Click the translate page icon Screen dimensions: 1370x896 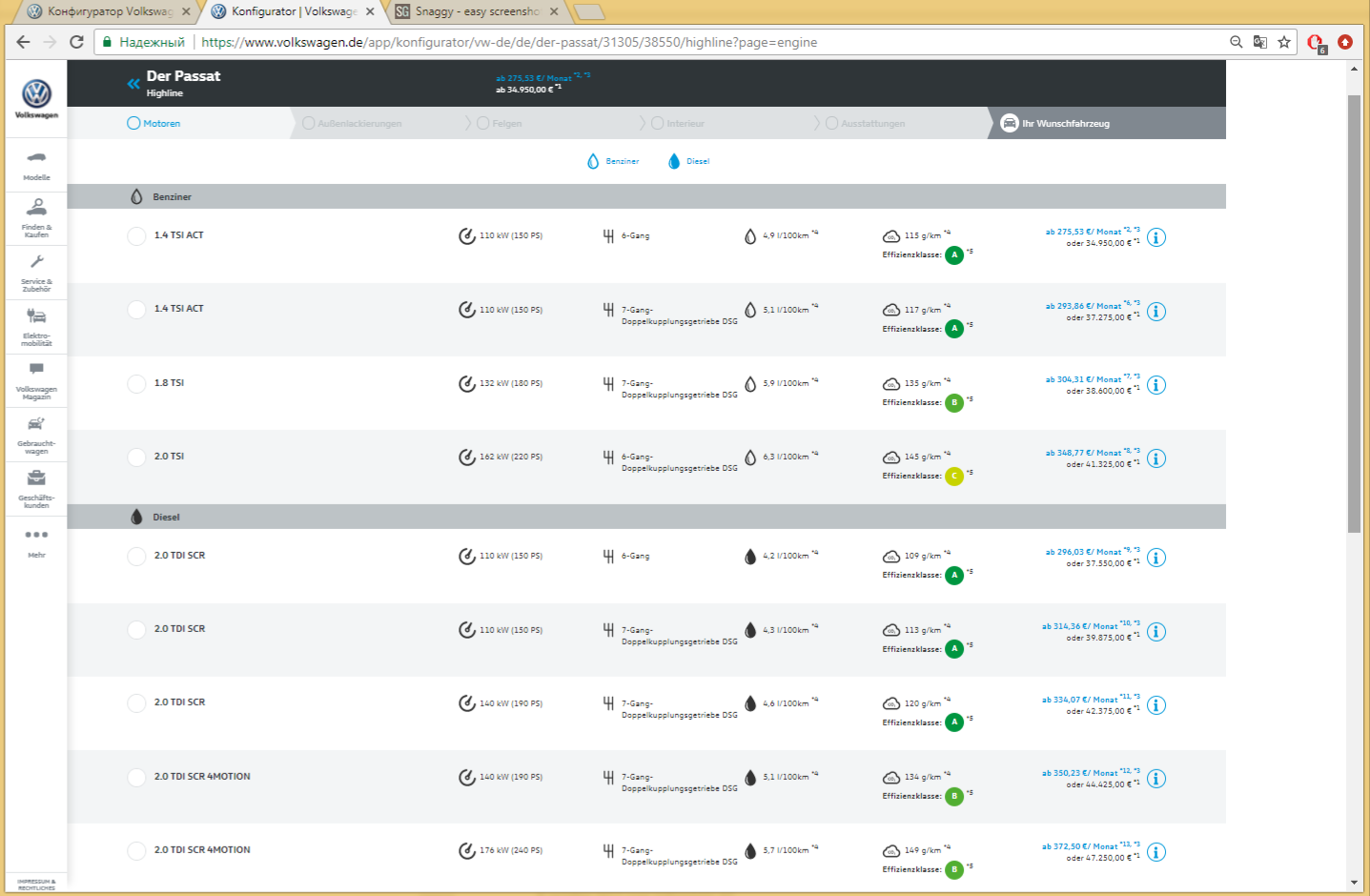[x=1260, y=42]
